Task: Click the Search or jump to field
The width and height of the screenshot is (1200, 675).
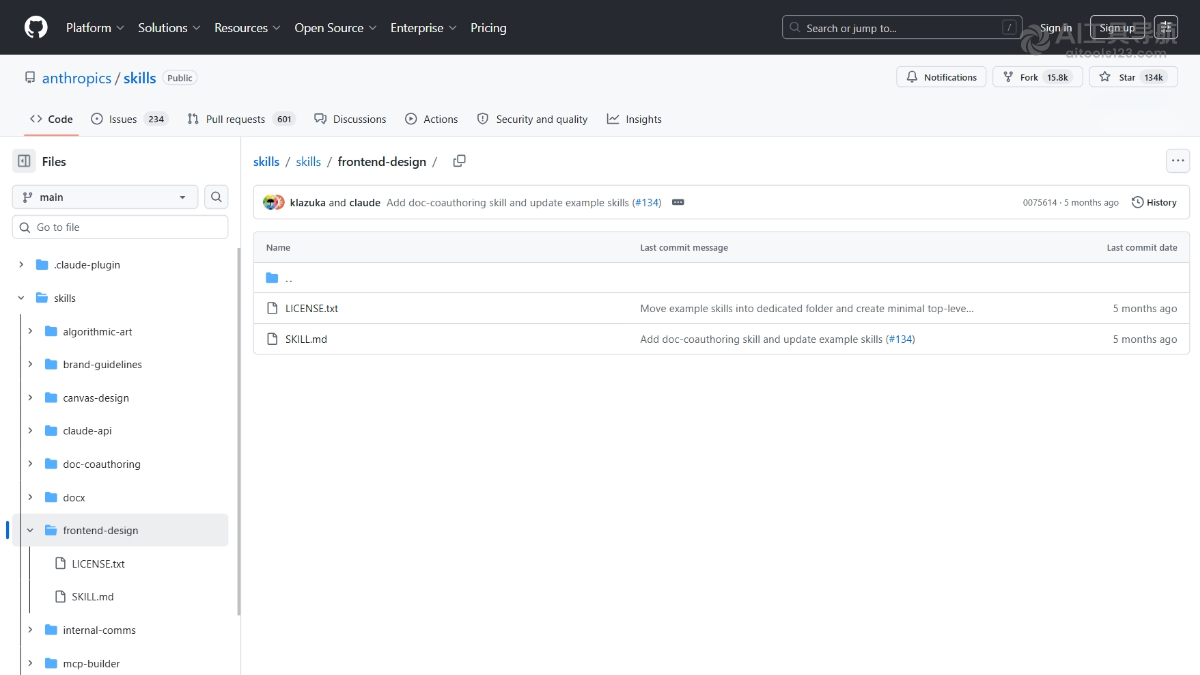Action: [903, 28]
